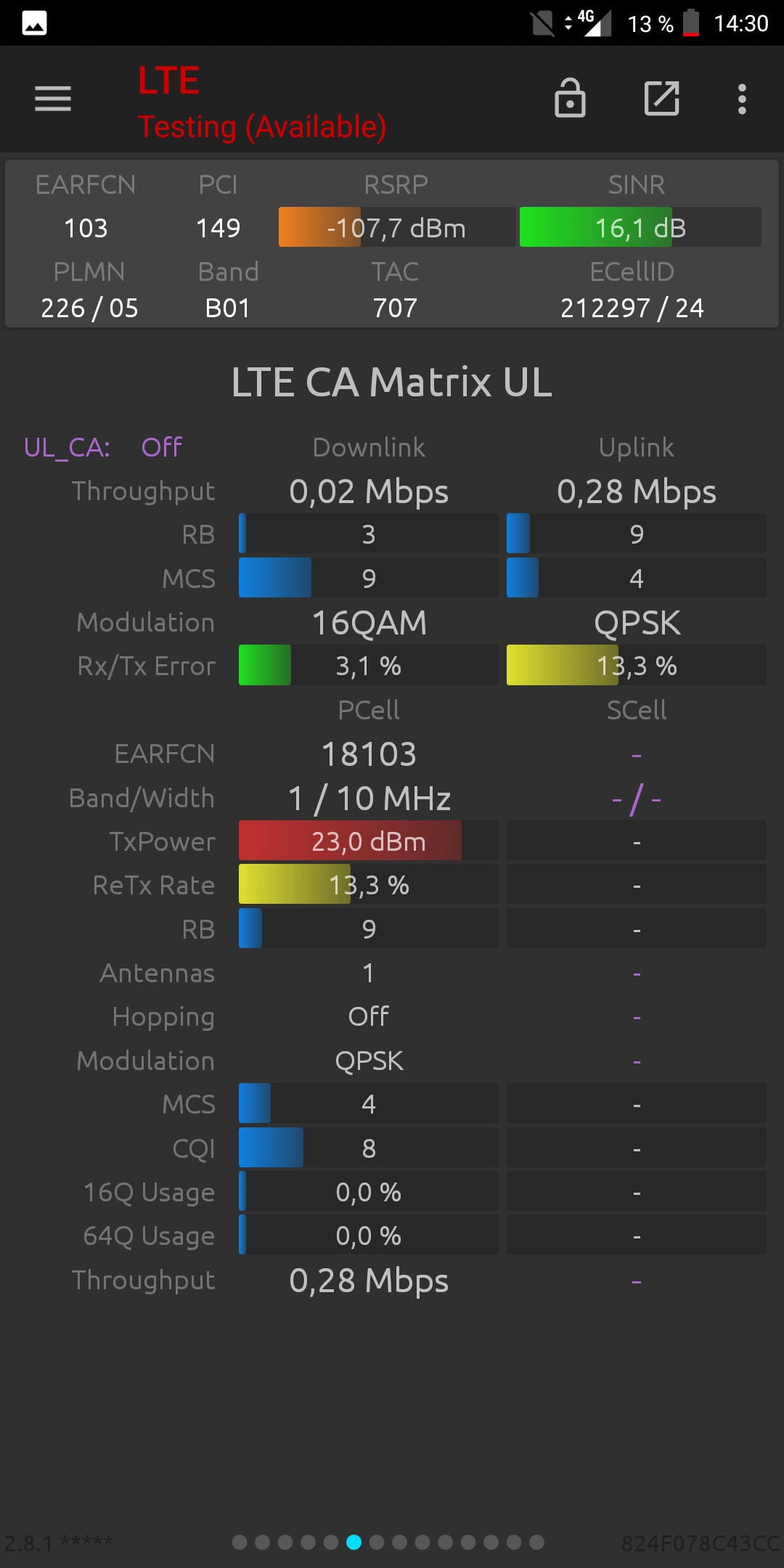Tap the battery icon in status bar
The image size is (784, 1568).
tap(691, 23)
